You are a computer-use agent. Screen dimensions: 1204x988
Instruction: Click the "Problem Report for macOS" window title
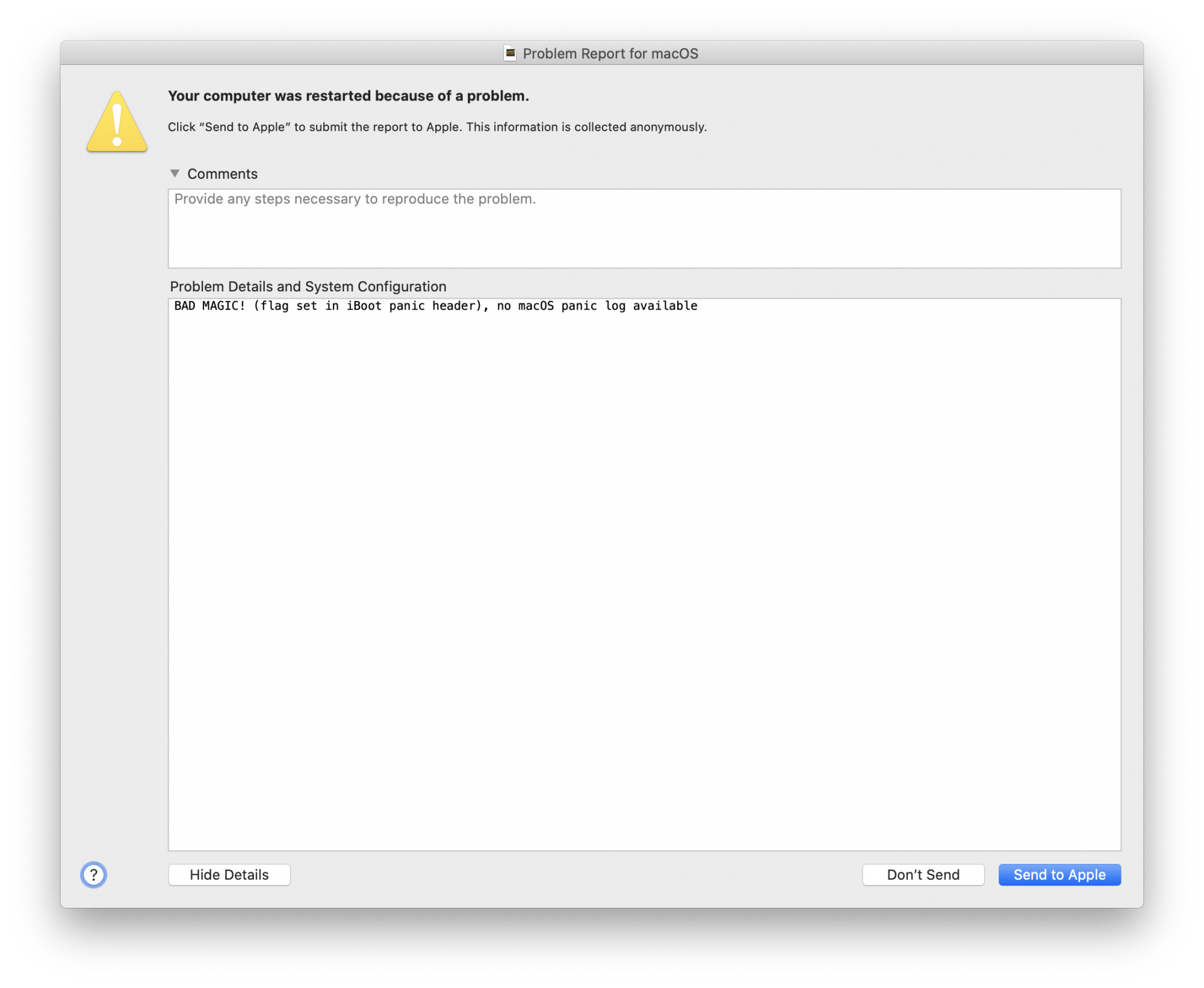(x=610, y=54)
